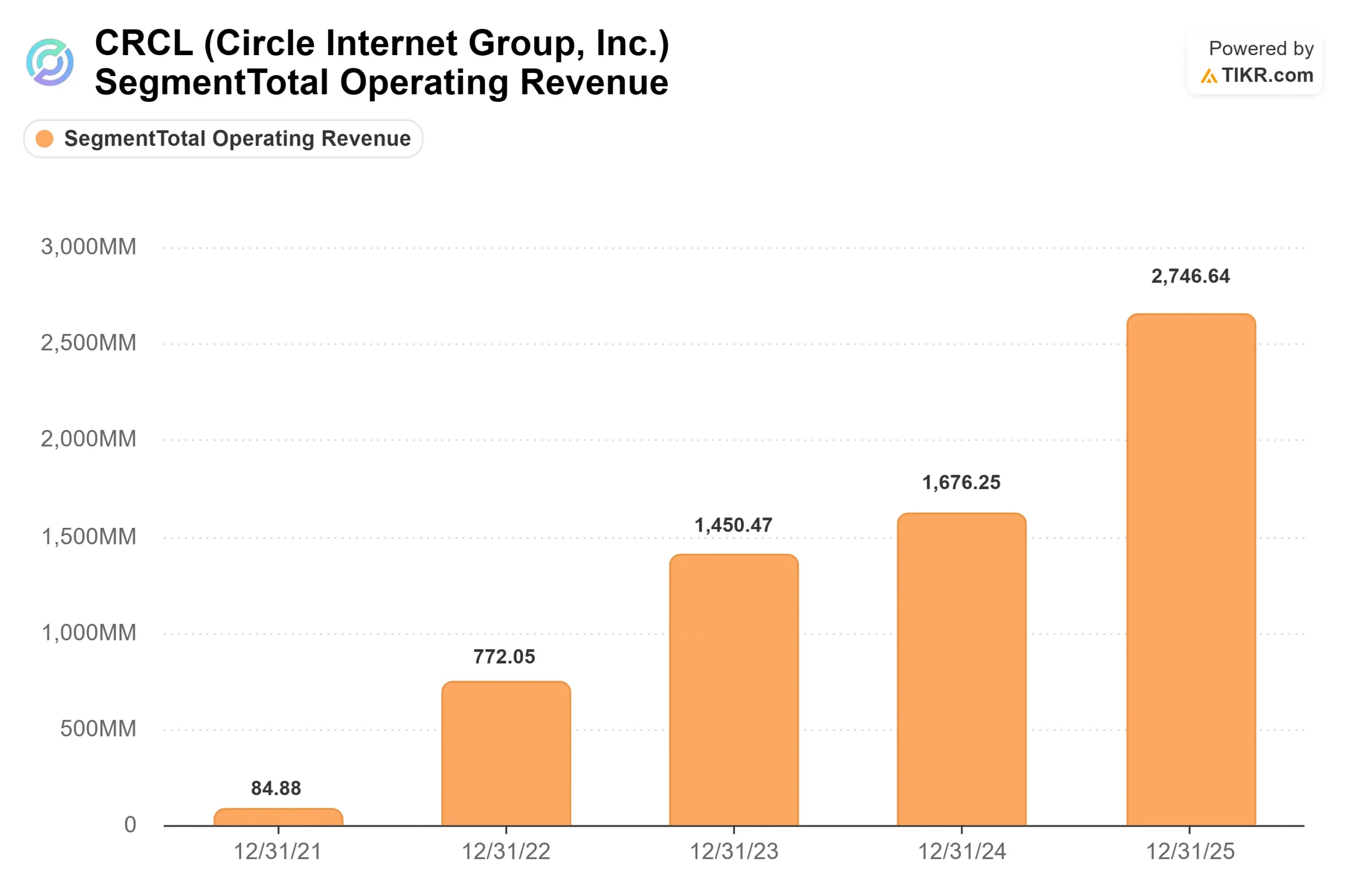Image resolution: width=1345 pixels, height=896 pixels.
Task: Click the 1,450.47 data label
Action: (733, 525)
